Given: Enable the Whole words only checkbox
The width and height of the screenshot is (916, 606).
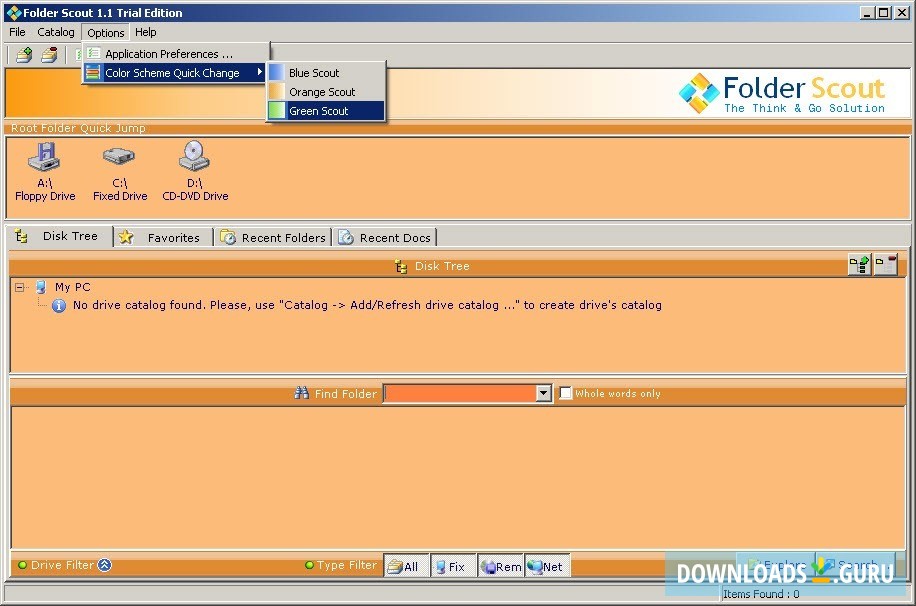Looking at the screenshot, I should pyautogui.click(x=565, y=393).
